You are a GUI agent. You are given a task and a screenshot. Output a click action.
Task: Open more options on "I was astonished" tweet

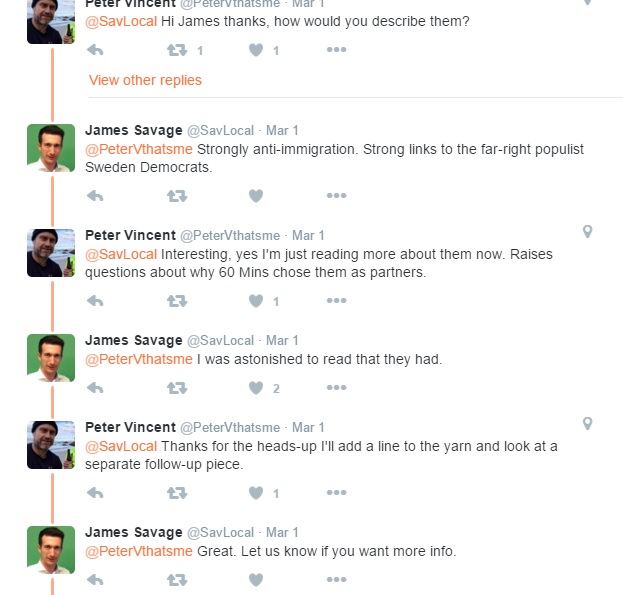tap(336, 388)
